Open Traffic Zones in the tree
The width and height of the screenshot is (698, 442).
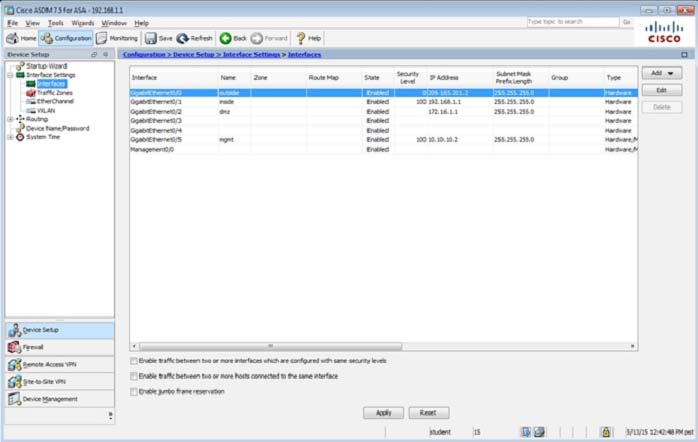(x=54, y=93)
